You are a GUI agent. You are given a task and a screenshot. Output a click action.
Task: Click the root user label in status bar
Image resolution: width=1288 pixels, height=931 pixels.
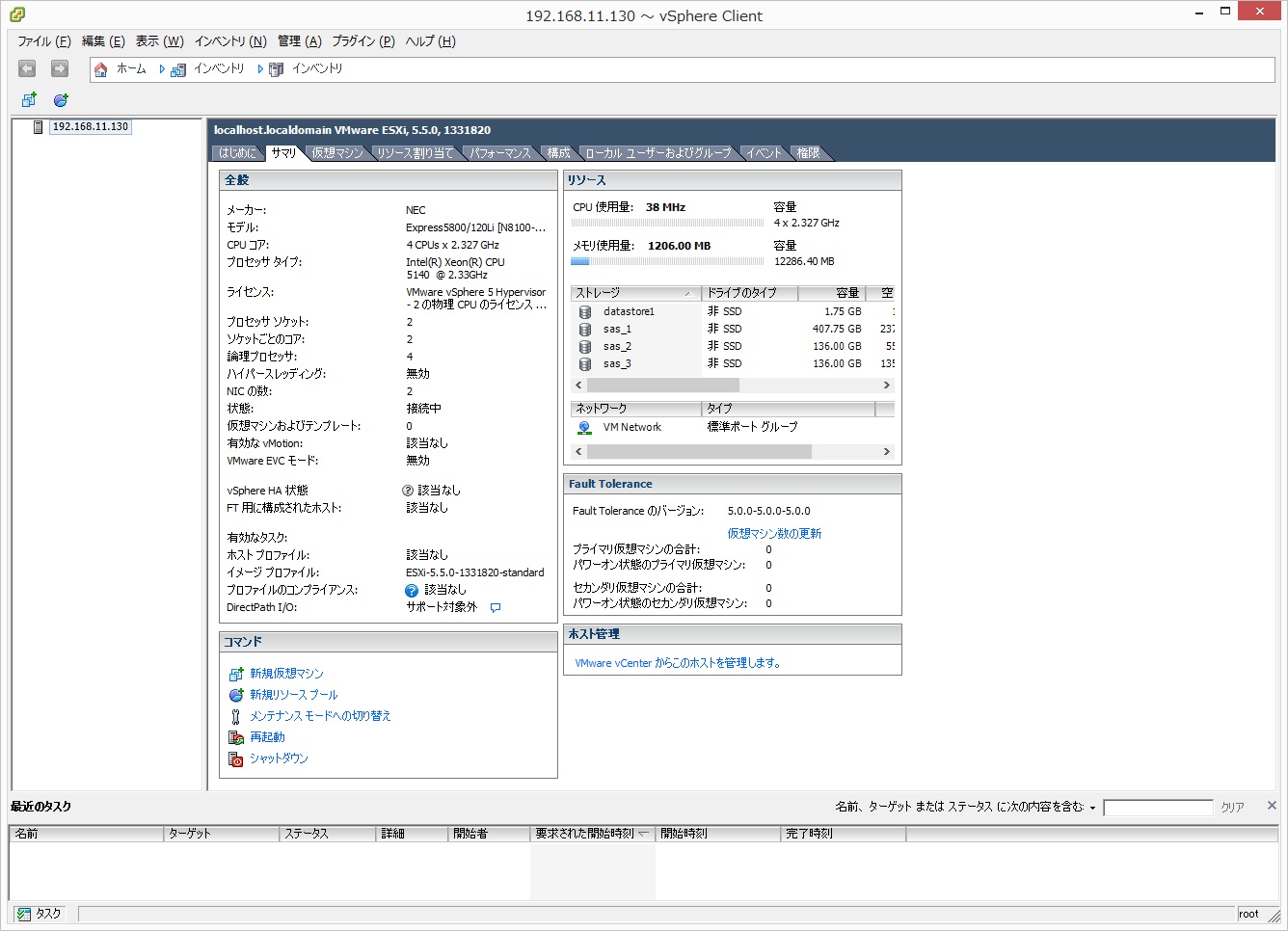[x=1248, y=914]
